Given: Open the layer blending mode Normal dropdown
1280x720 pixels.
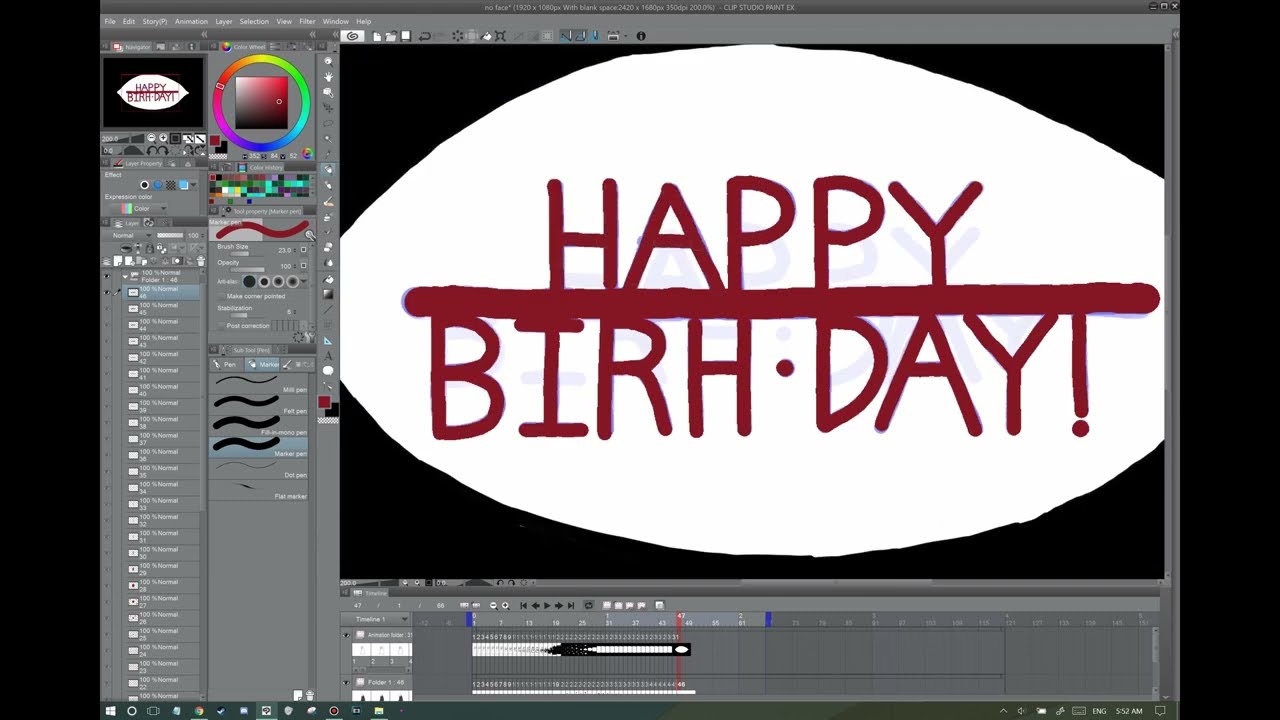Looking at the screenshot, I should click(128, 236).
